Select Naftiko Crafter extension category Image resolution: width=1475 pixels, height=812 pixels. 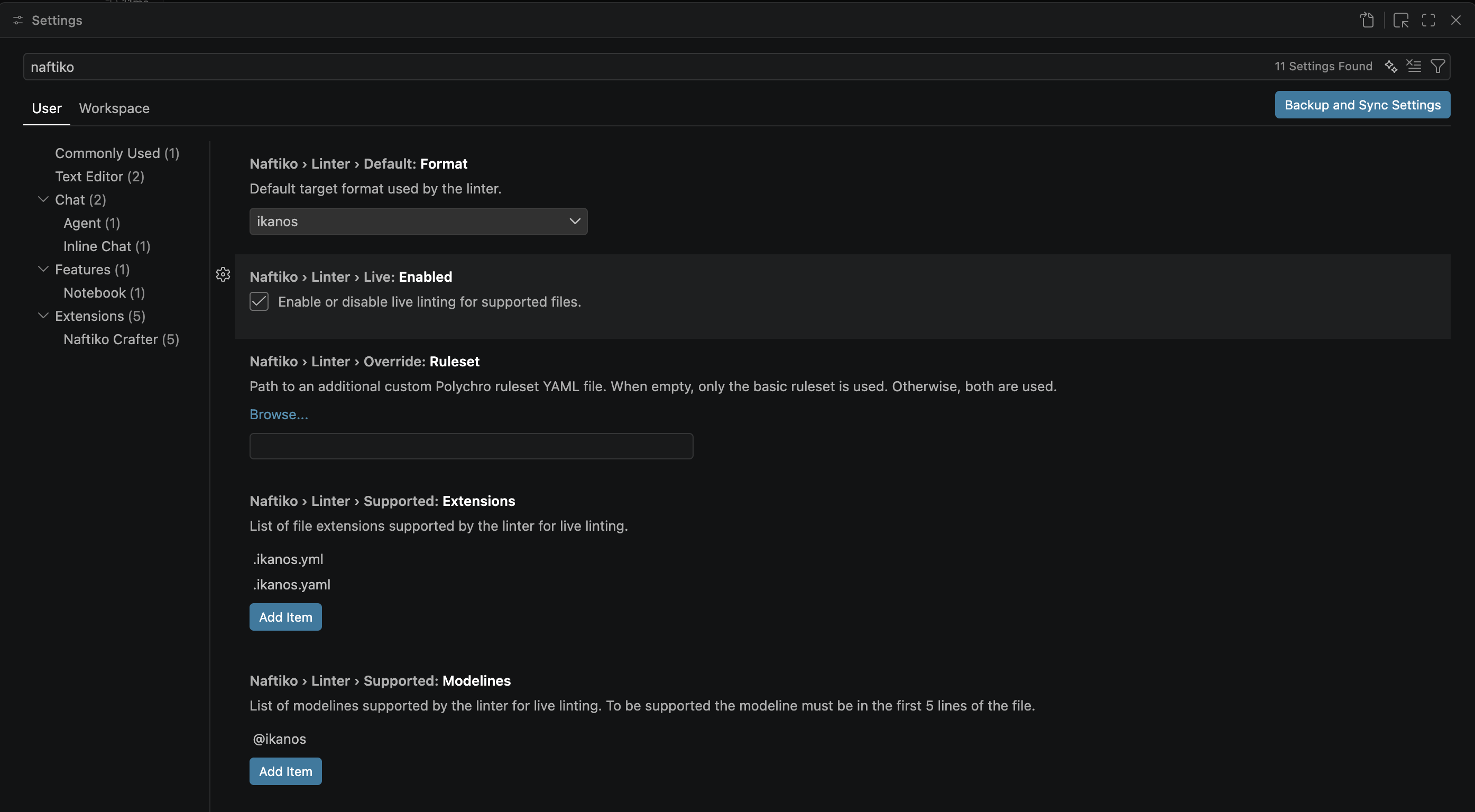click(x=122, y=339)
